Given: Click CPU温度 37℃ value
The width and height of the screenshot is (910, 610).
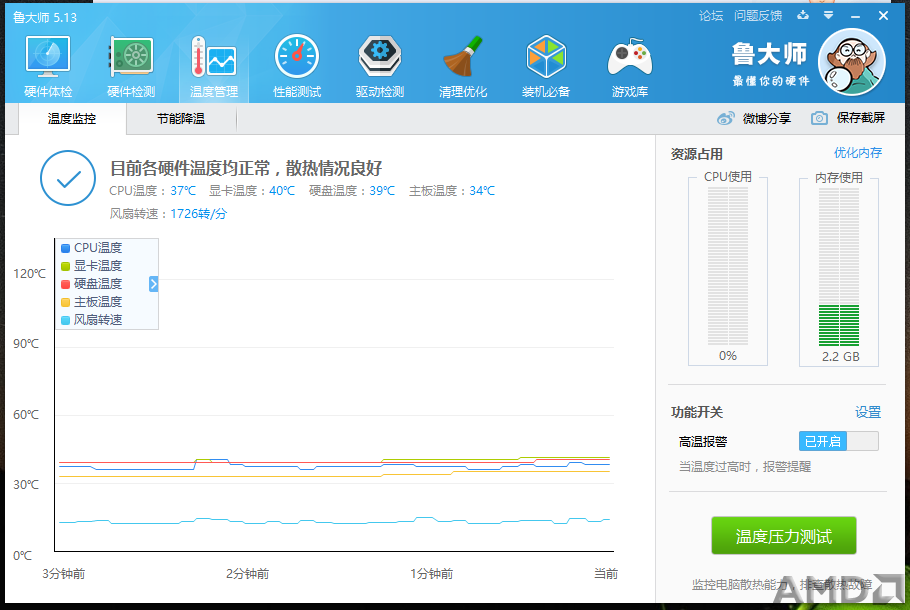Looking at the screenshot, I should (183, 191).
